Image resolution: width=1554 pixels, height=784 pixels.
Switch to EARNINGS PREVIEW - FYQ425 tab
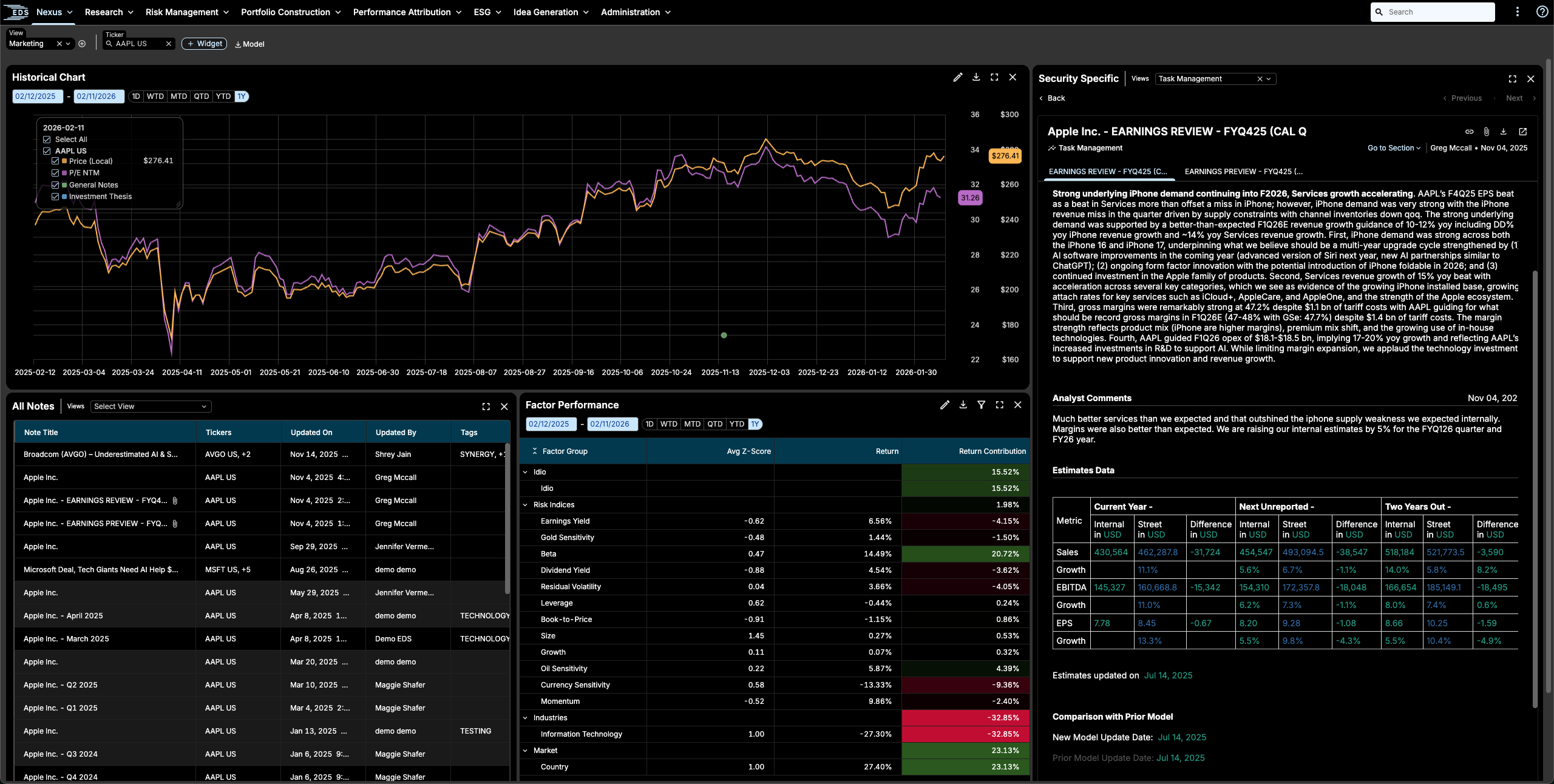[x=1243, y=172]
